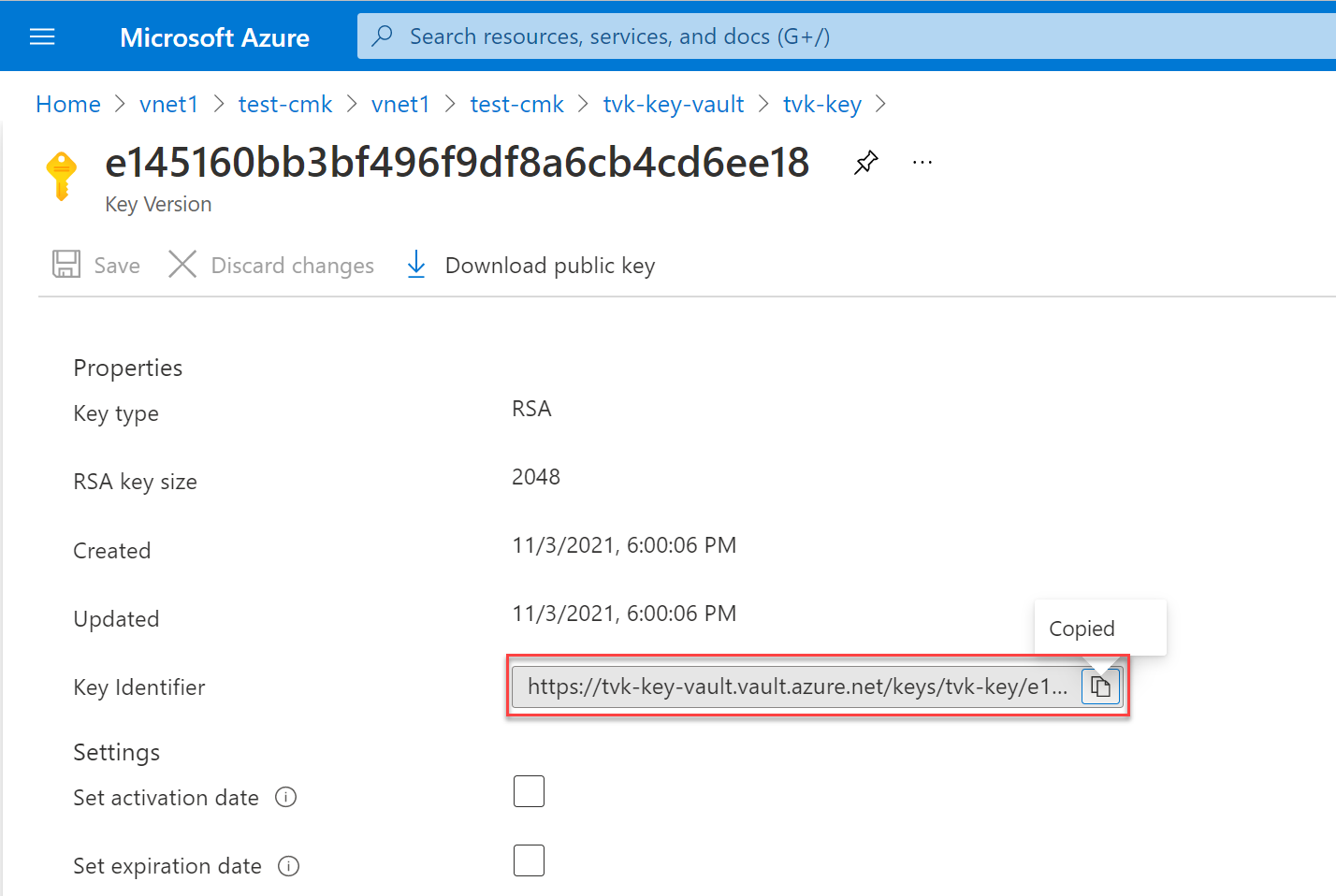Navigate to tvk-key-vault breadcrumb
This screenshot has height=896, width=1336.
(x=674, y=104)
